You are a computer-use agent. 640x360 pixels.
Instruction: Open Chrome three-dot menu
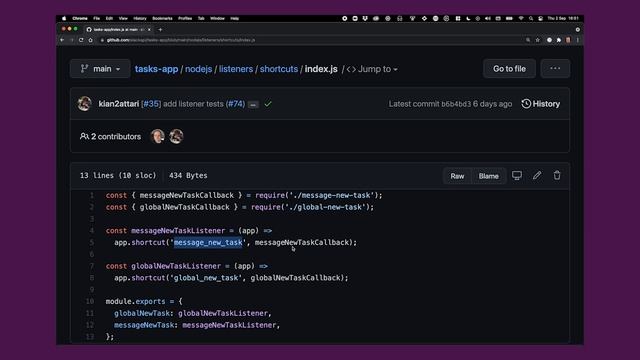click(578, 40)
